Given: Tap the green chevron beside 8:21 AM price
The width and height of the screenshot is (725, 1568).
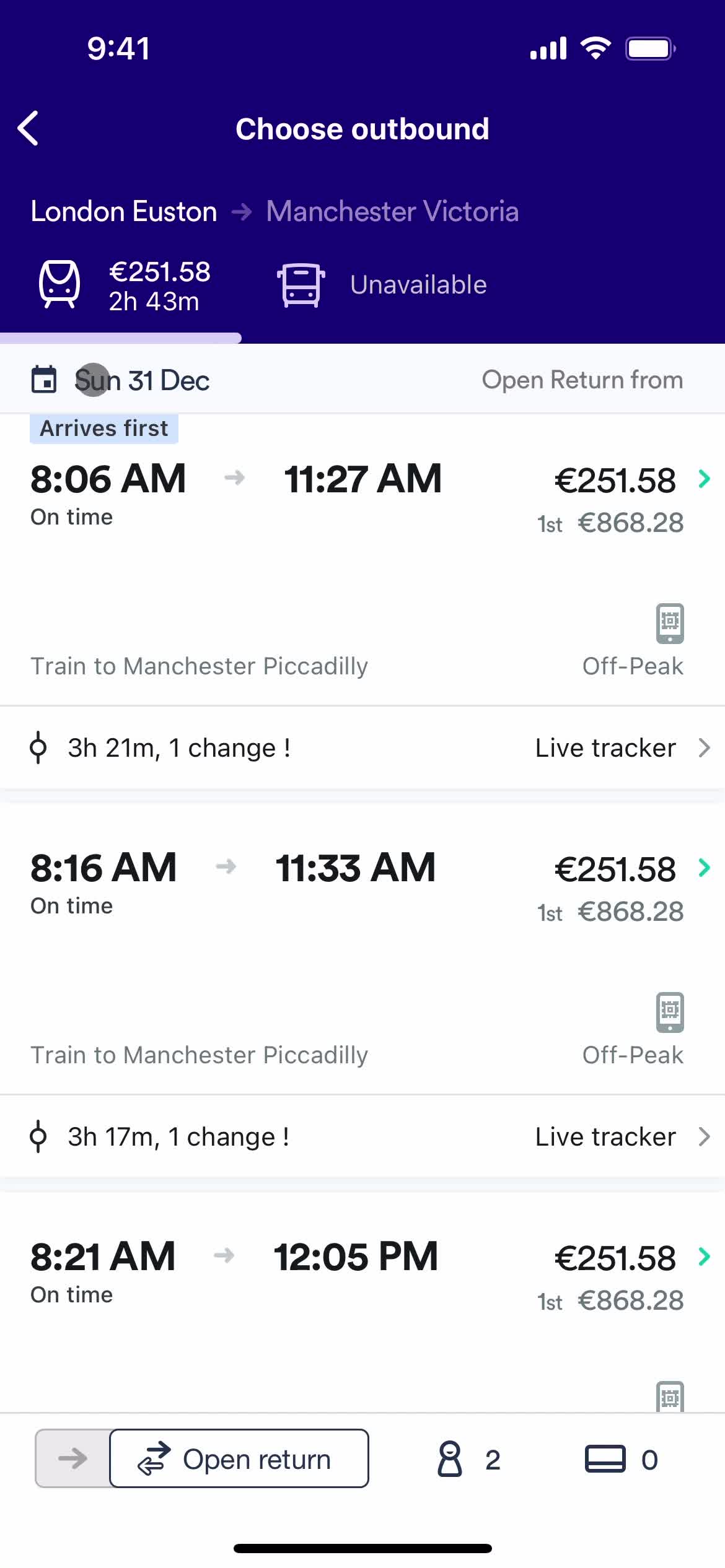Looking at the screenshot, I should pos(704,1257).
